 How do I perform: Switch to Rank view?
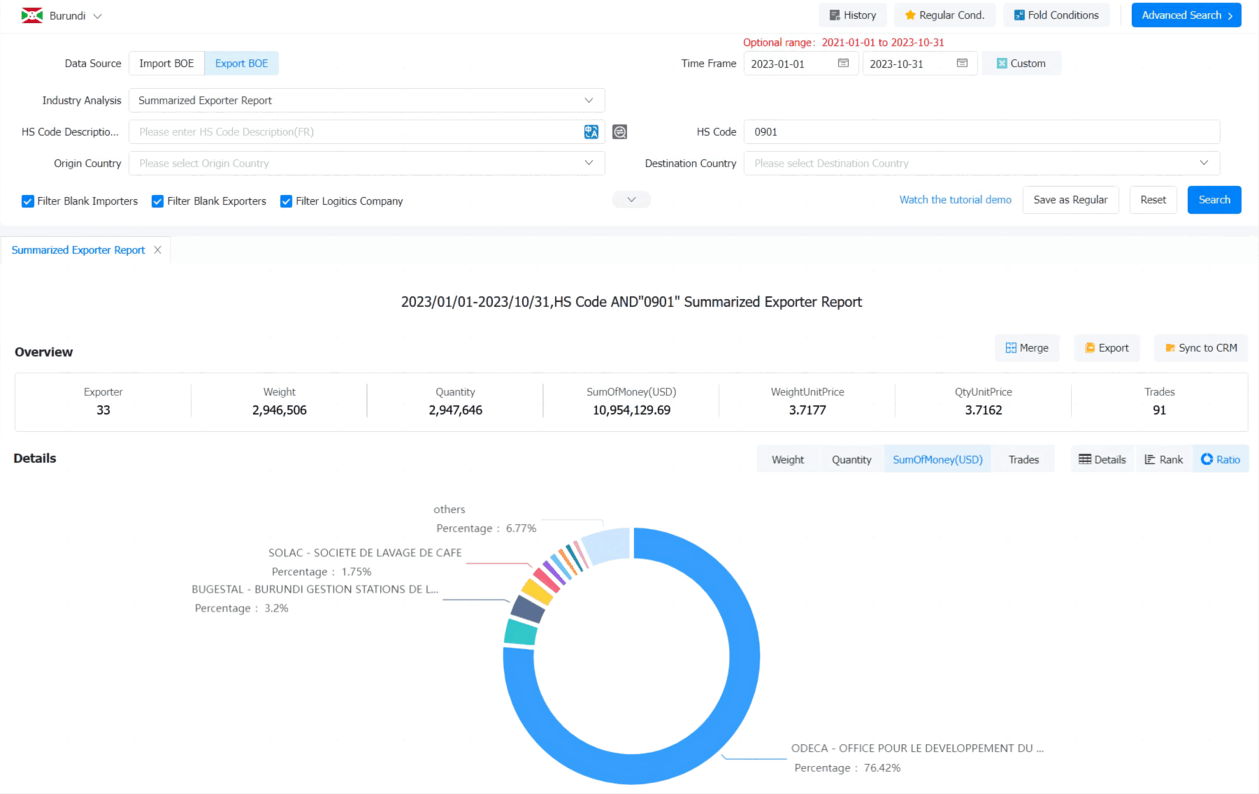pos(1163,460)
